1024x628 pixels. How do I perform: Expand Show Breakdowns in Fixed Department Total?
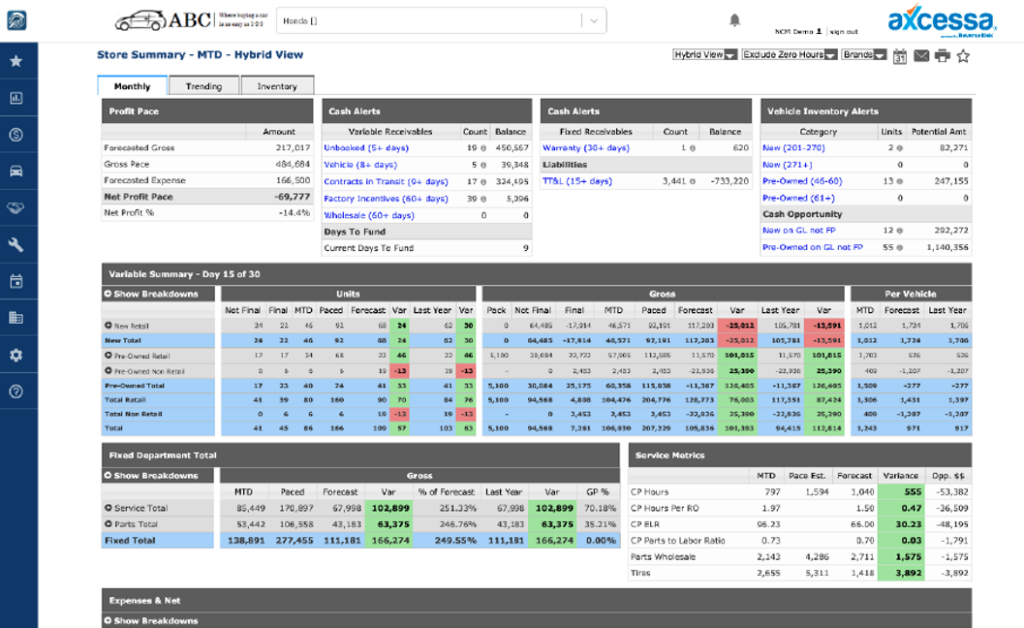152,475
